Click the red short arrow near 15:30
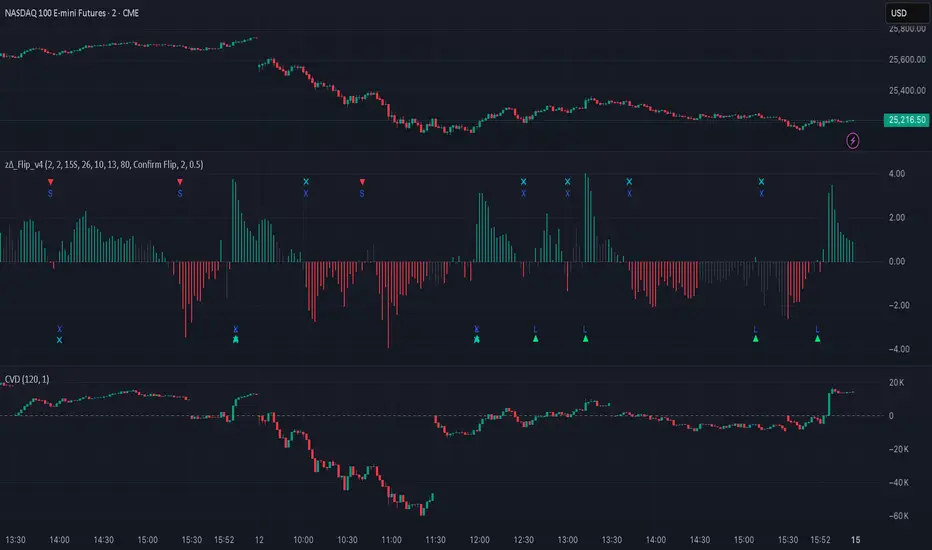The width and height of the screenshot is (932, 550). [180, 182]
